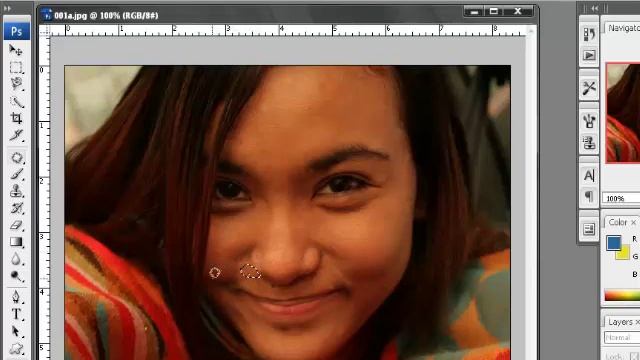Switch to the Navigator tab

click(x=624, y=28)
